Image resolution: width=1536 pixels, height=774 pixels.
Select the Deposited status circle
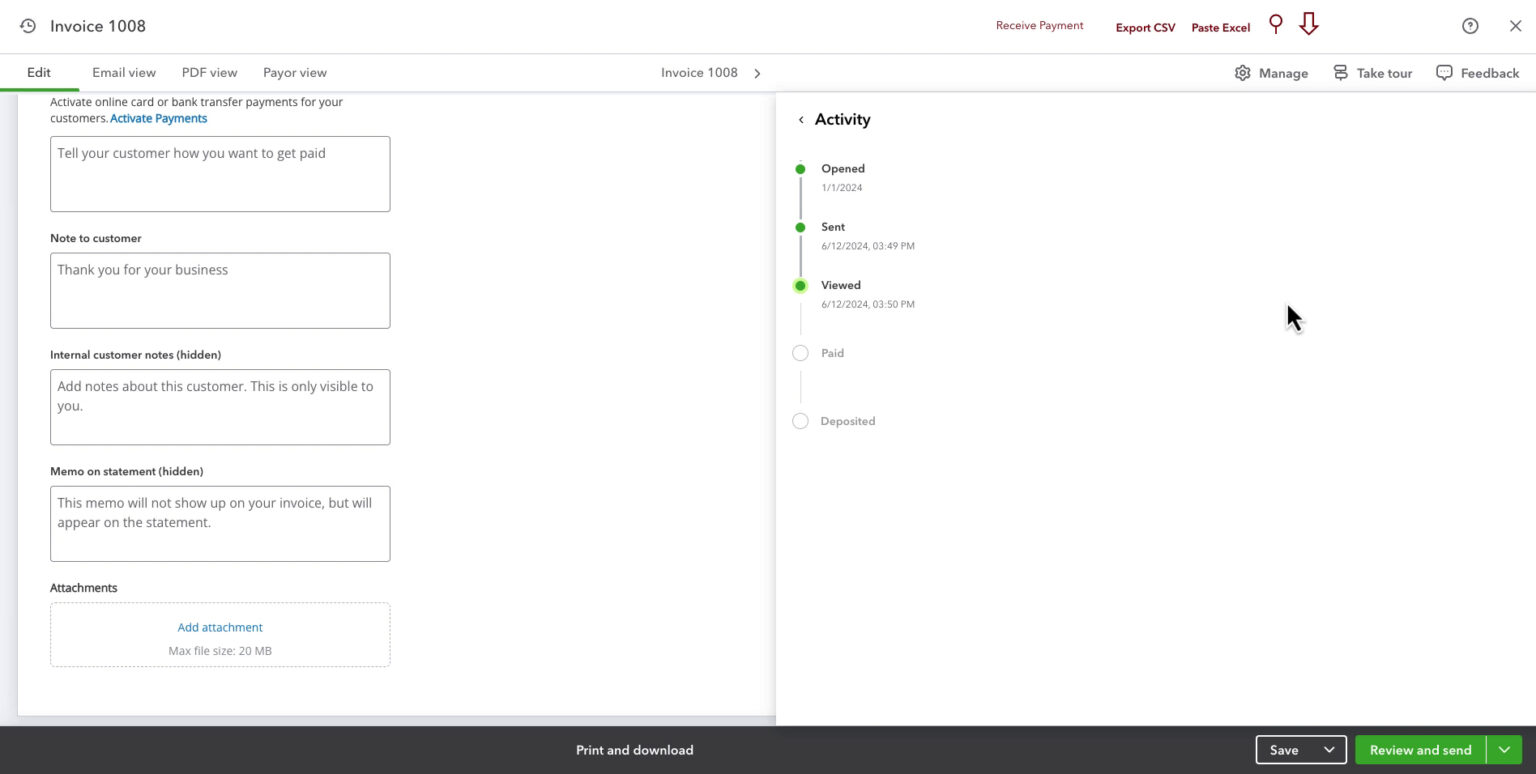pos(800,421)
